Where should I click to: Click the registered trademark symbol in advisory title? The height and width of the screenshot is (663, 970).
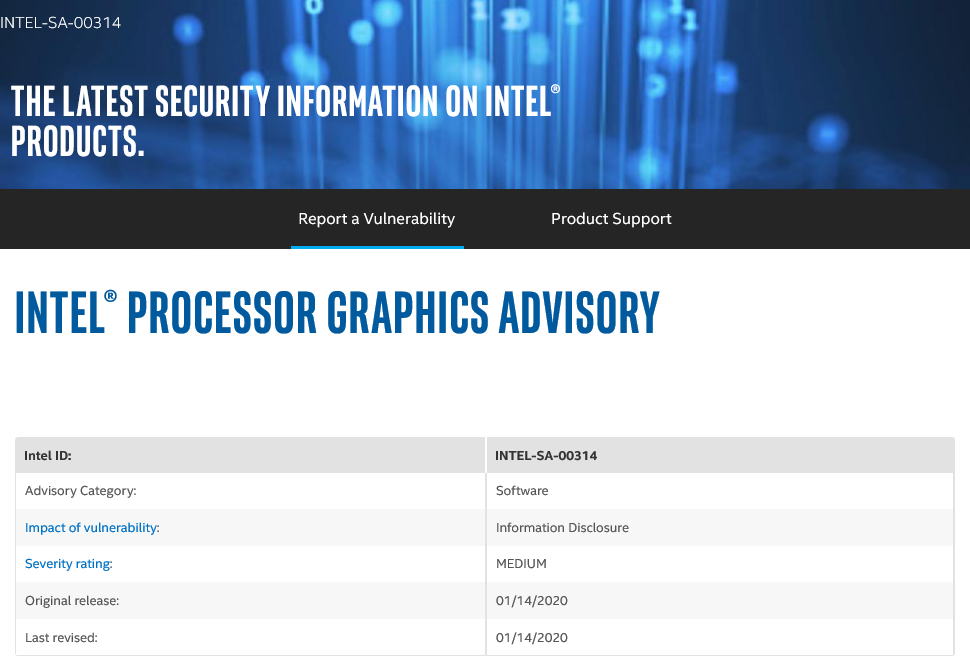pyautogui.click(x=111, y=297)
